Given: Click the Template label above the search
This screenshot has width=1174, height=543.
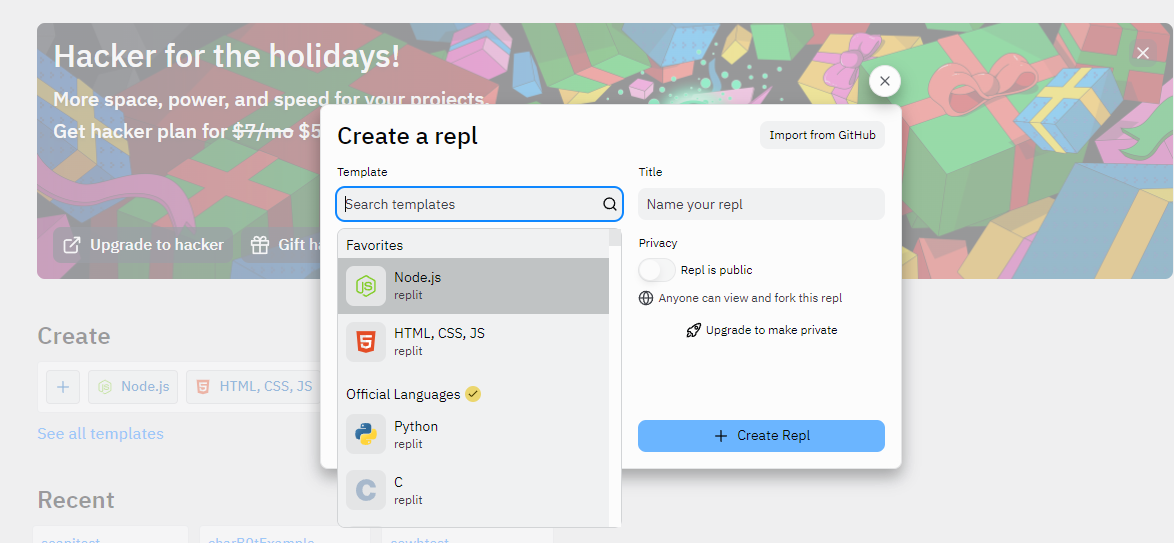Looking at the screenshot, I should tap(362, 172).
